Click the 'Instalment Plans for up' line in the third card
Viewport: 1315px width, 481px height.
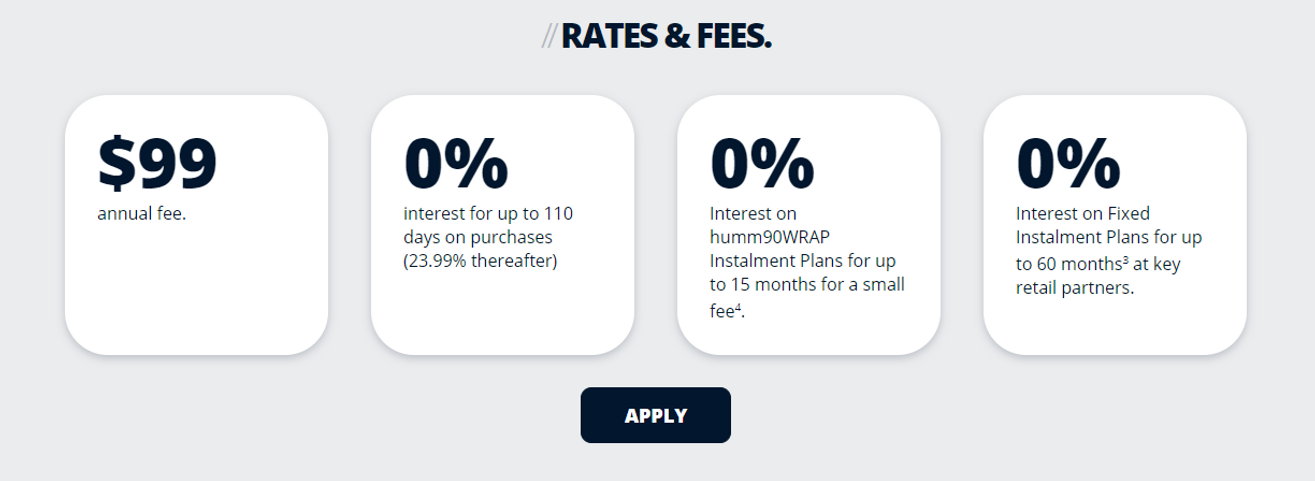click(802, 261)
